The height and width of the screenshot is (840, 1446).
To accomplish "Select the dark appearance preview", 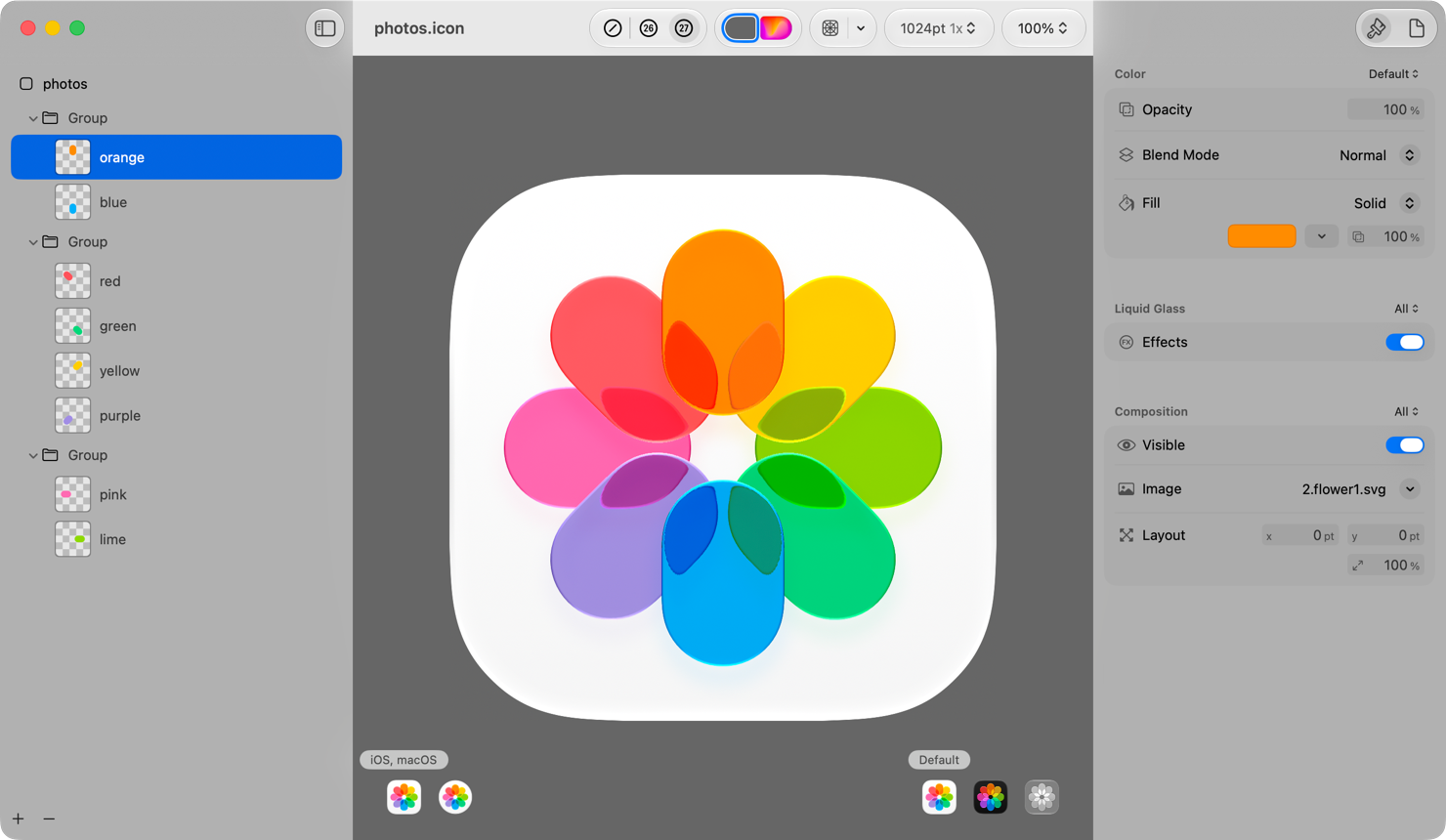I will pos(991,797).
